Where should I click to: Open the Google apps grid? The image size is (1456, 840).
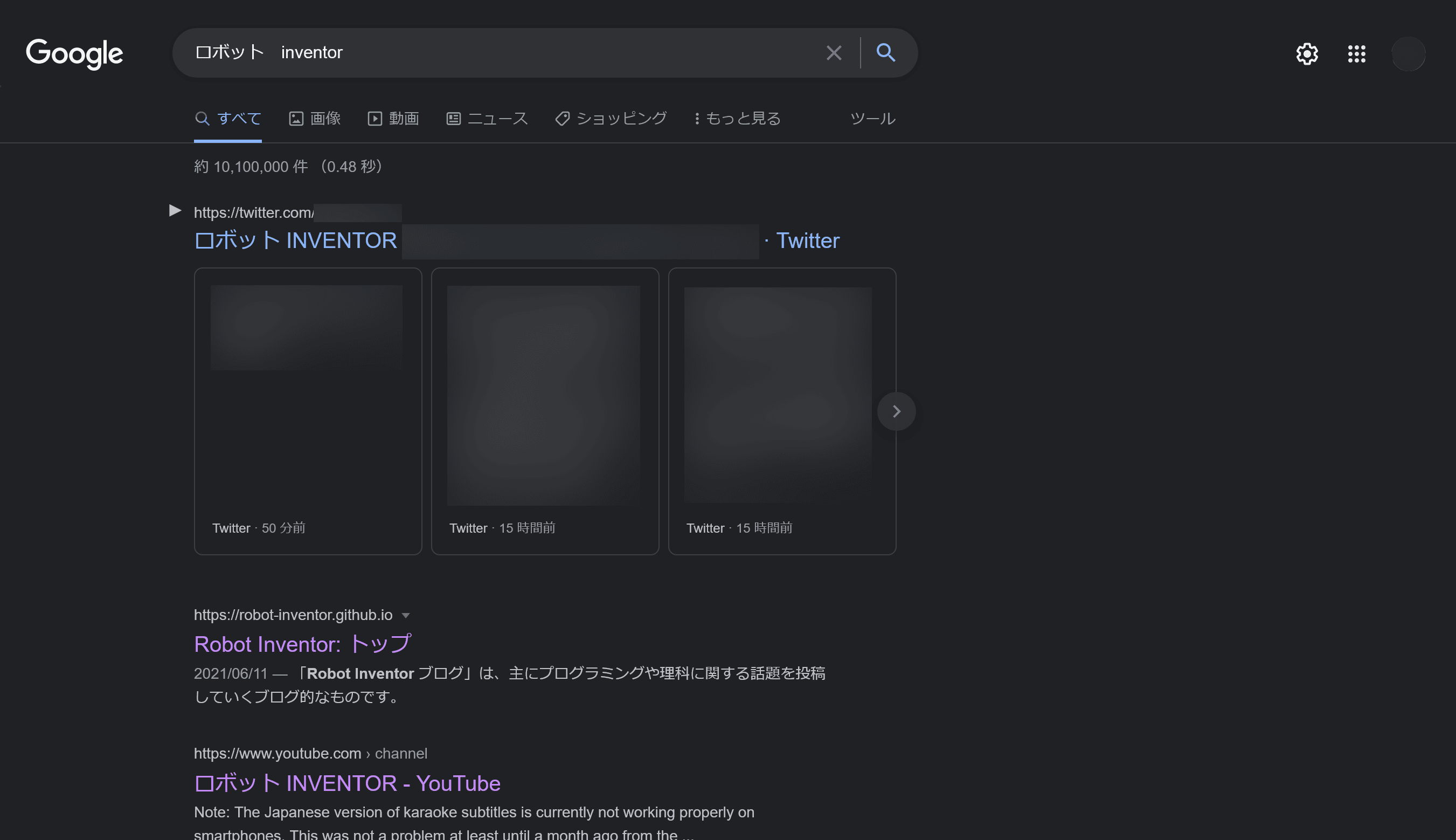(1356, 54)
